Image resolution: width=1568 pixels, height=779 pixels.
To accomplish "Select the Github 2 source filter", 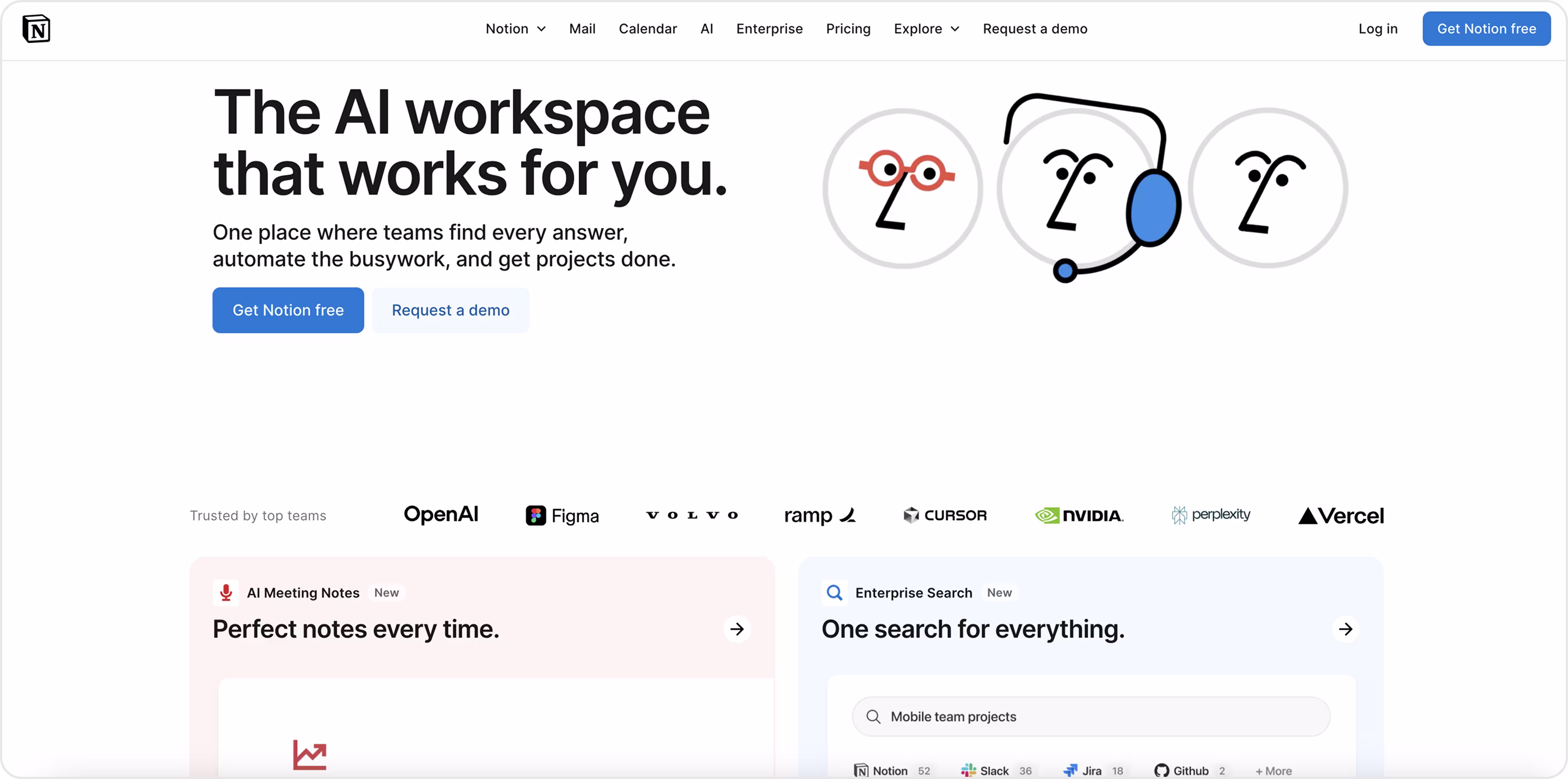I will tap(1190, 770).
